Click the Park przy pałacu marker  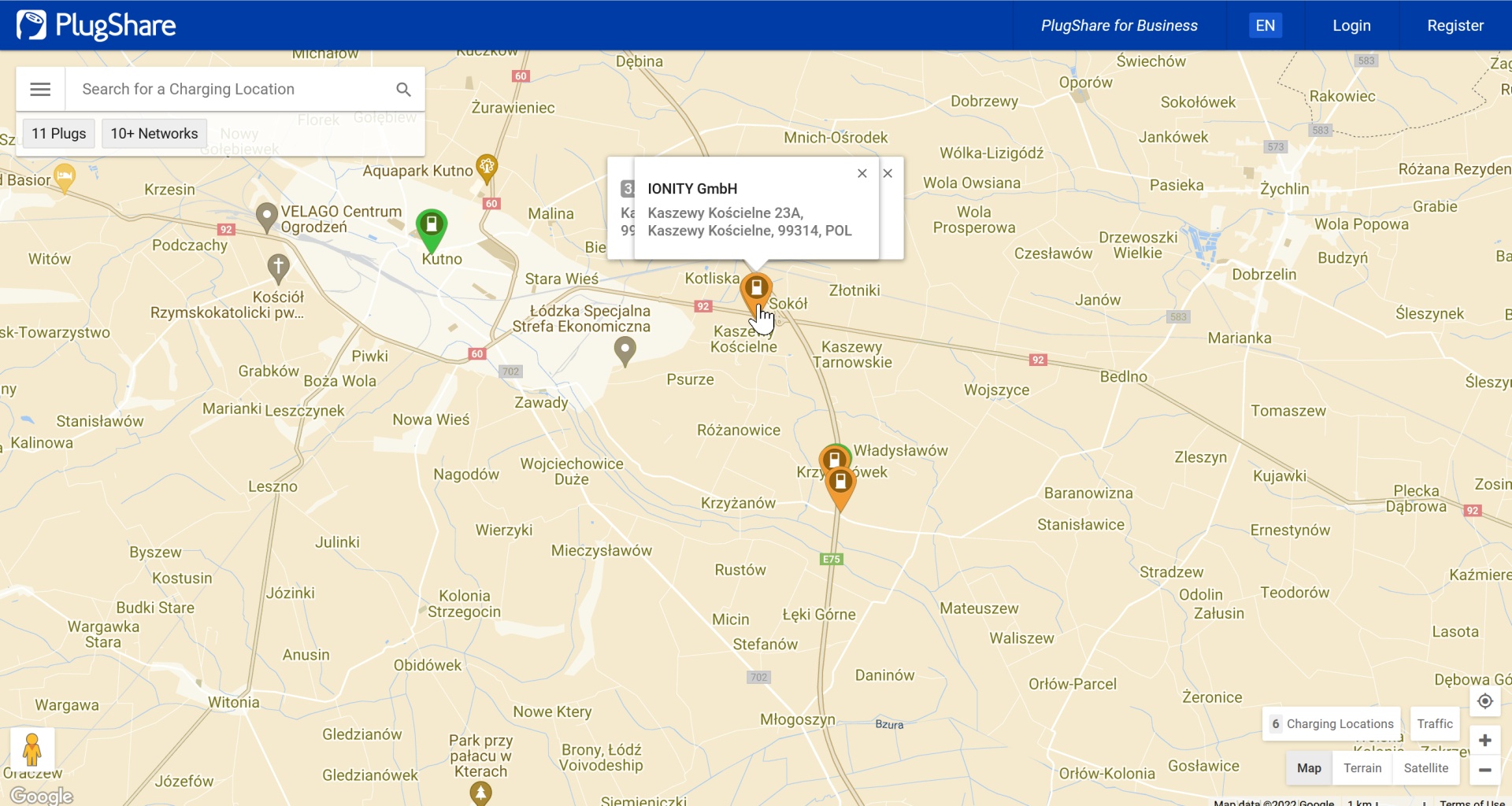(x=480, y=793)
